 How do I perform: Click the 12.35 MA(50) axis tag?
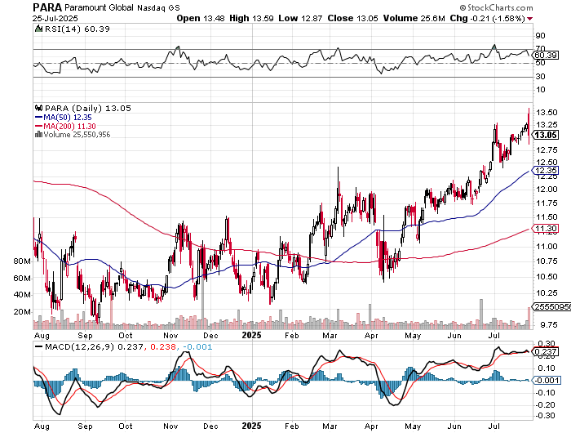point(546,170)
